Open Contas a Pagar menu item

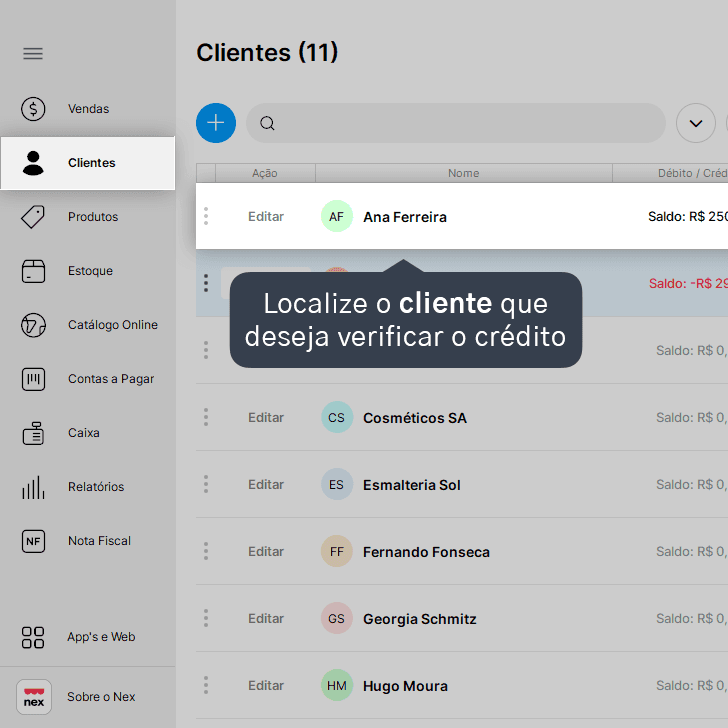click(88, 379)
